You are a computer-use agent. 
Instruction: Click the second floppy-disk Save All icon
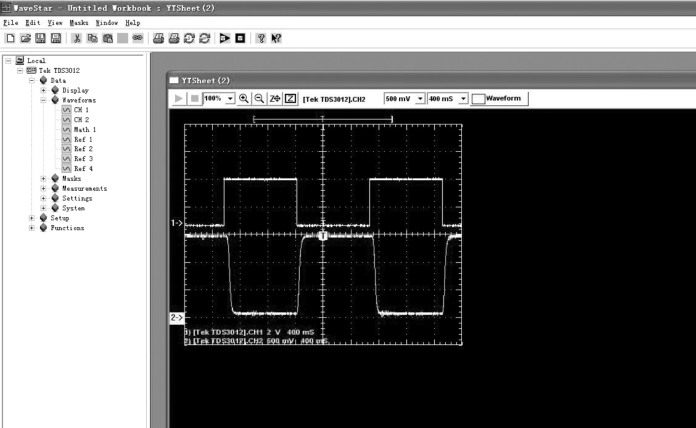click(x=55, y=38)
